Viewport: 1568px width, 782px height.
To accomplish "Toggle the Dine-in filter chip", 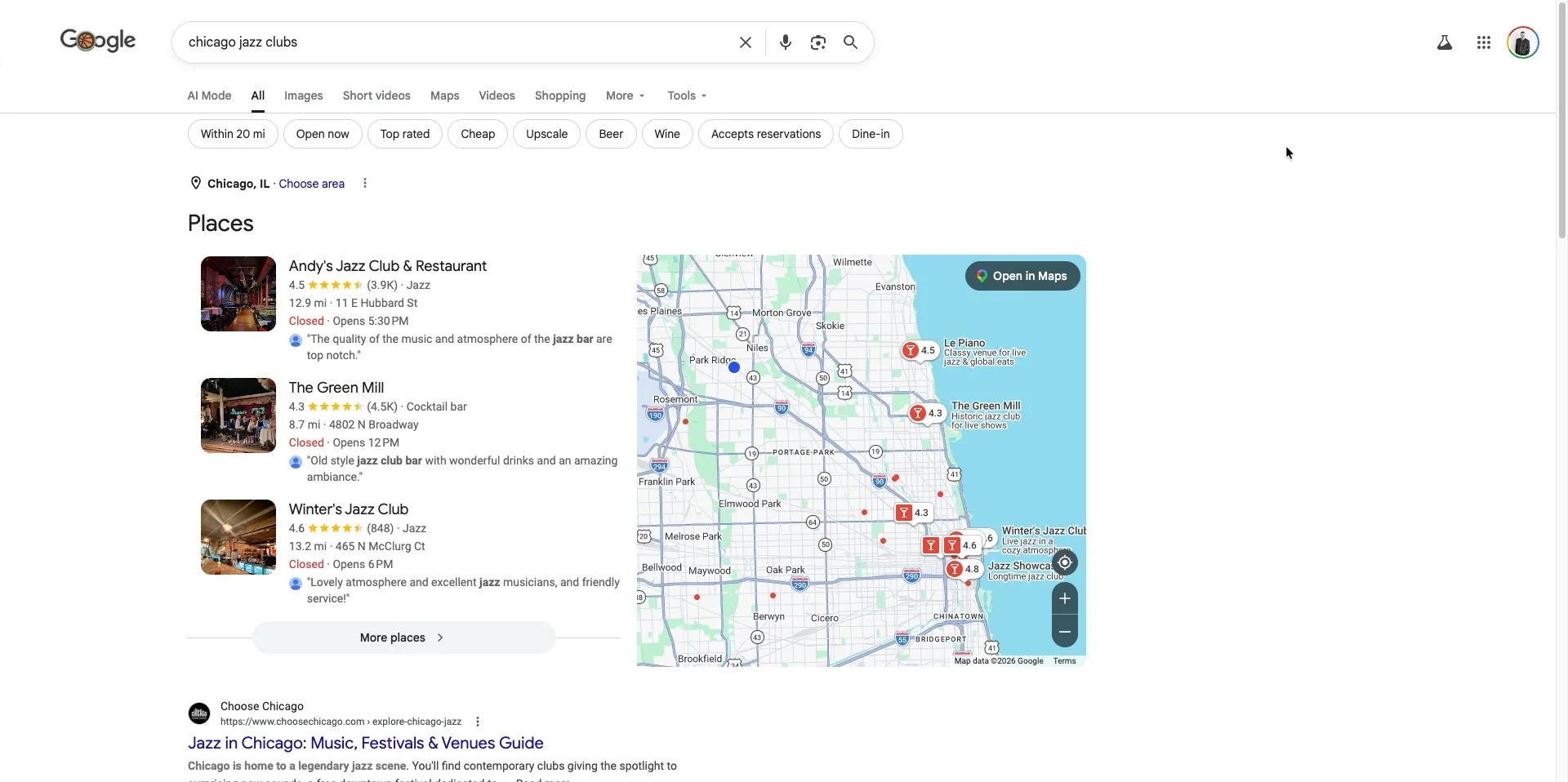I will click(871, 134).
